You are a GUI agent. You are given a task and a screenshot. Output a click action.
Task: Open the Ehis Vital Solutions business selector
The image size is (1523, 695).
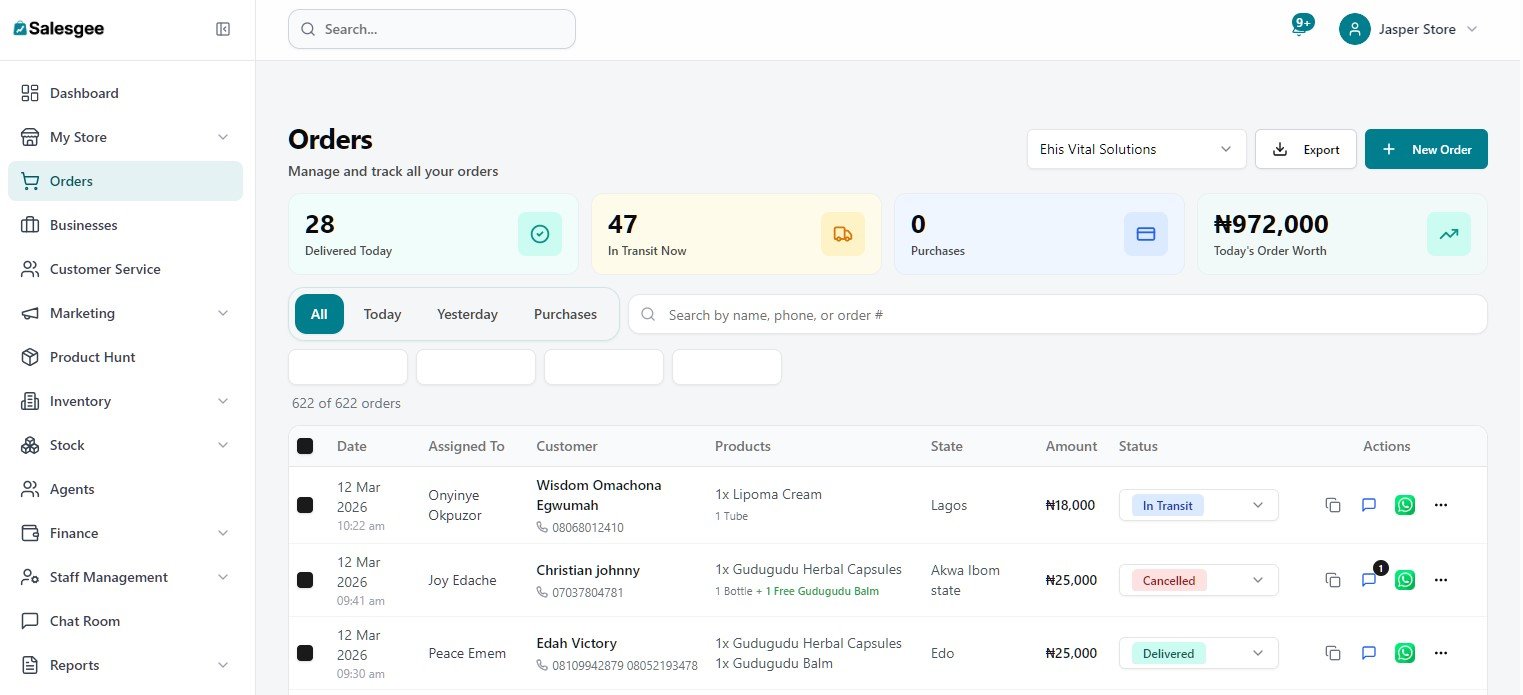pyautogui.click(x=1136, y=148)
